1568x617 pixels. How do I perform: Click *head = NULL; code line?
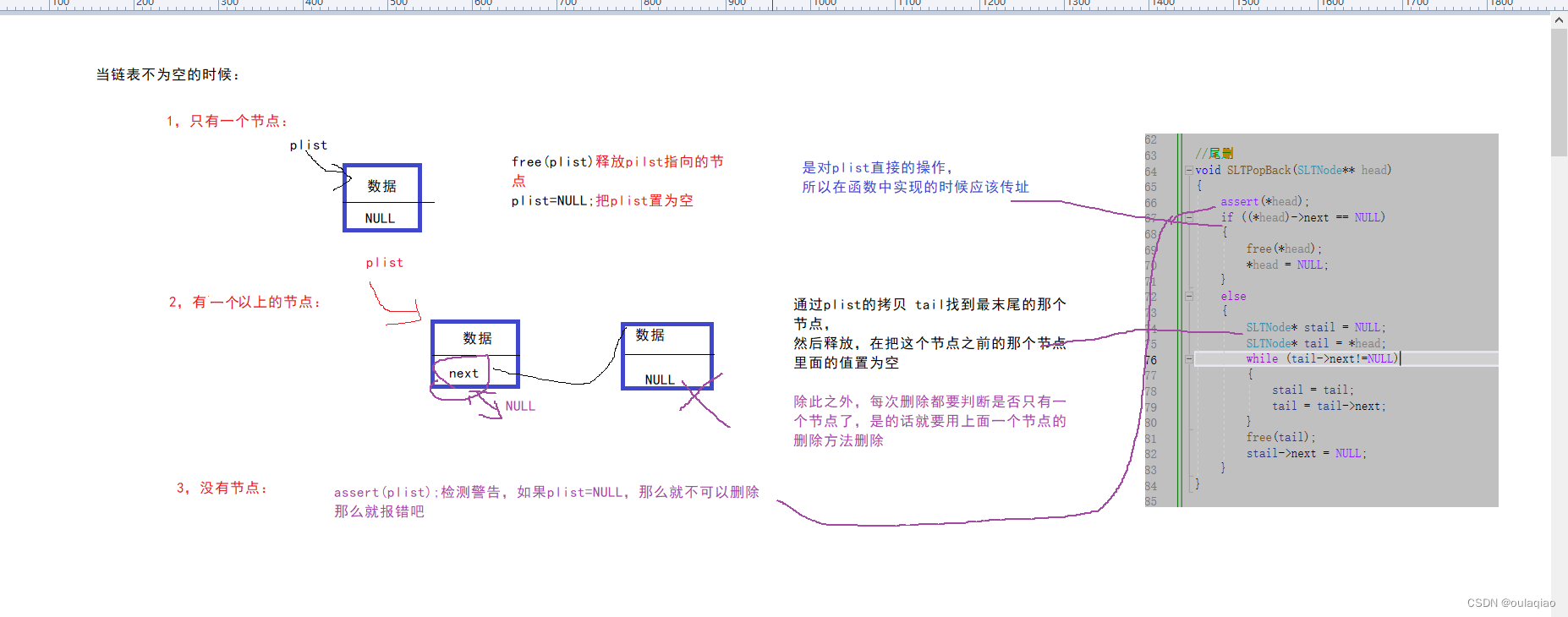click(1287, 265)
